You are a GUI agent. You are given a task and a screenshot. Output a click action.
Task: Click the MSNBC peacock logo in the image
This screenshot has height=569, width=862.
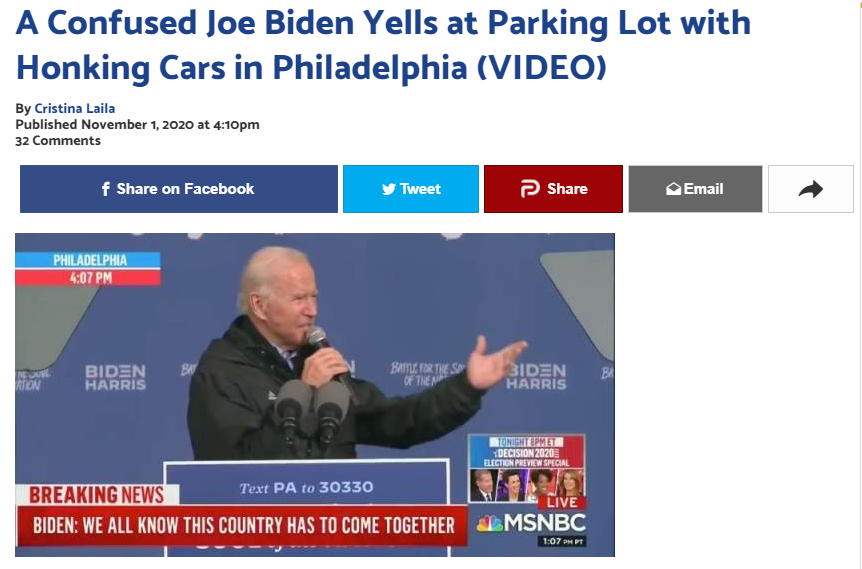click(489, 523)
